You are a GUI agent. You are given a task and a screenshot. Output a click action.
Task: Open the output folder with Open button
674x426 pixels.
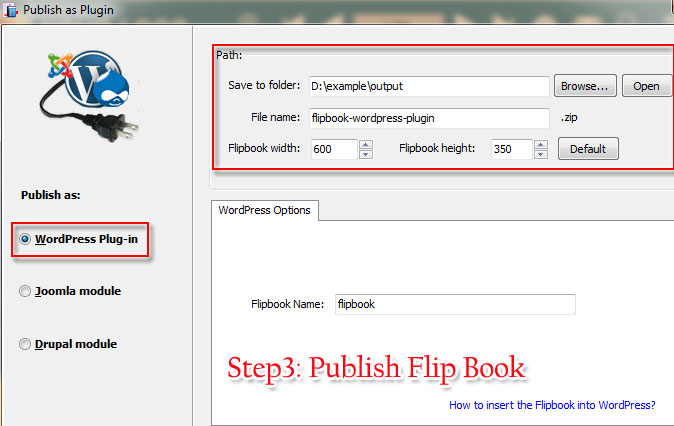click(x=646, y=86)
